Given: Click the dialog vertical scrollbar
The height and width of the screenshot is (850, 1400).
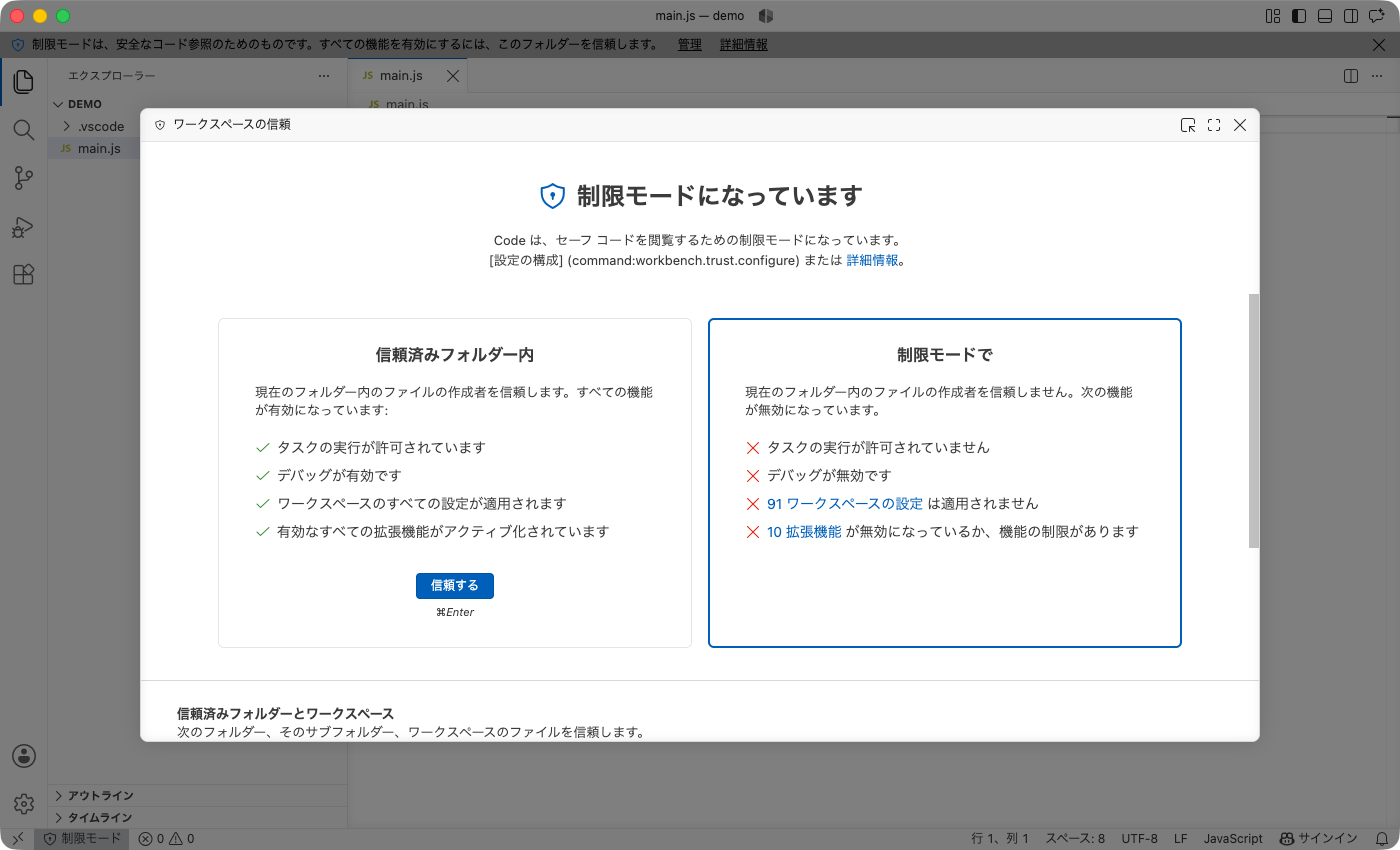Looking at the screenshot, I should 1254,421.
